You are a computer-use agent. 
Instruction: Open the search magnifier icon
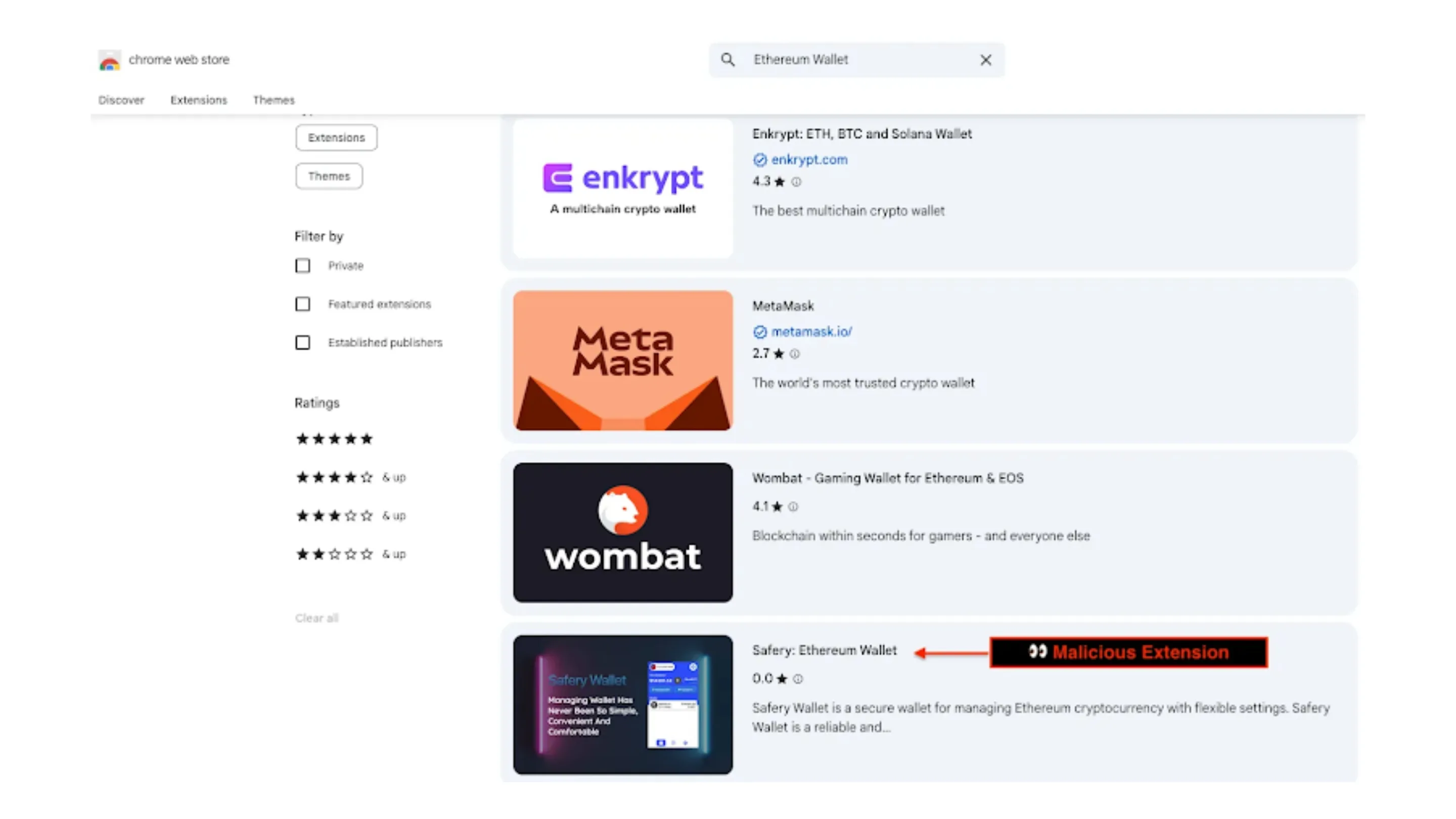tap(728, 59)
